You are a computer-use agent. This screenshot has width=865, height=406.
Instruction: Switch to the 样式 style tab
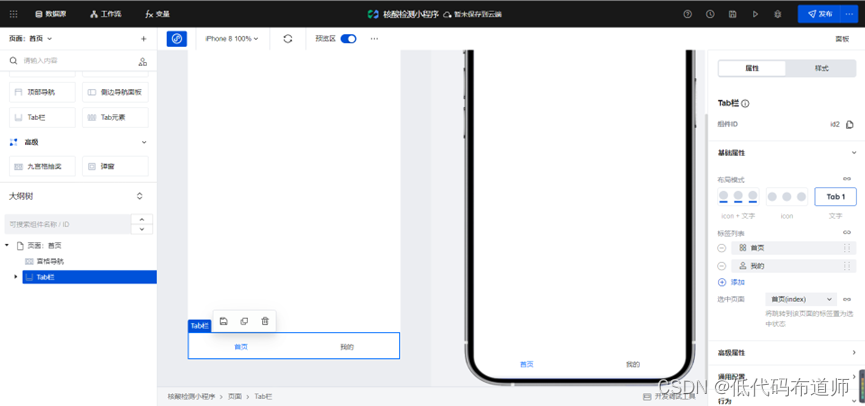pos(821,68)
